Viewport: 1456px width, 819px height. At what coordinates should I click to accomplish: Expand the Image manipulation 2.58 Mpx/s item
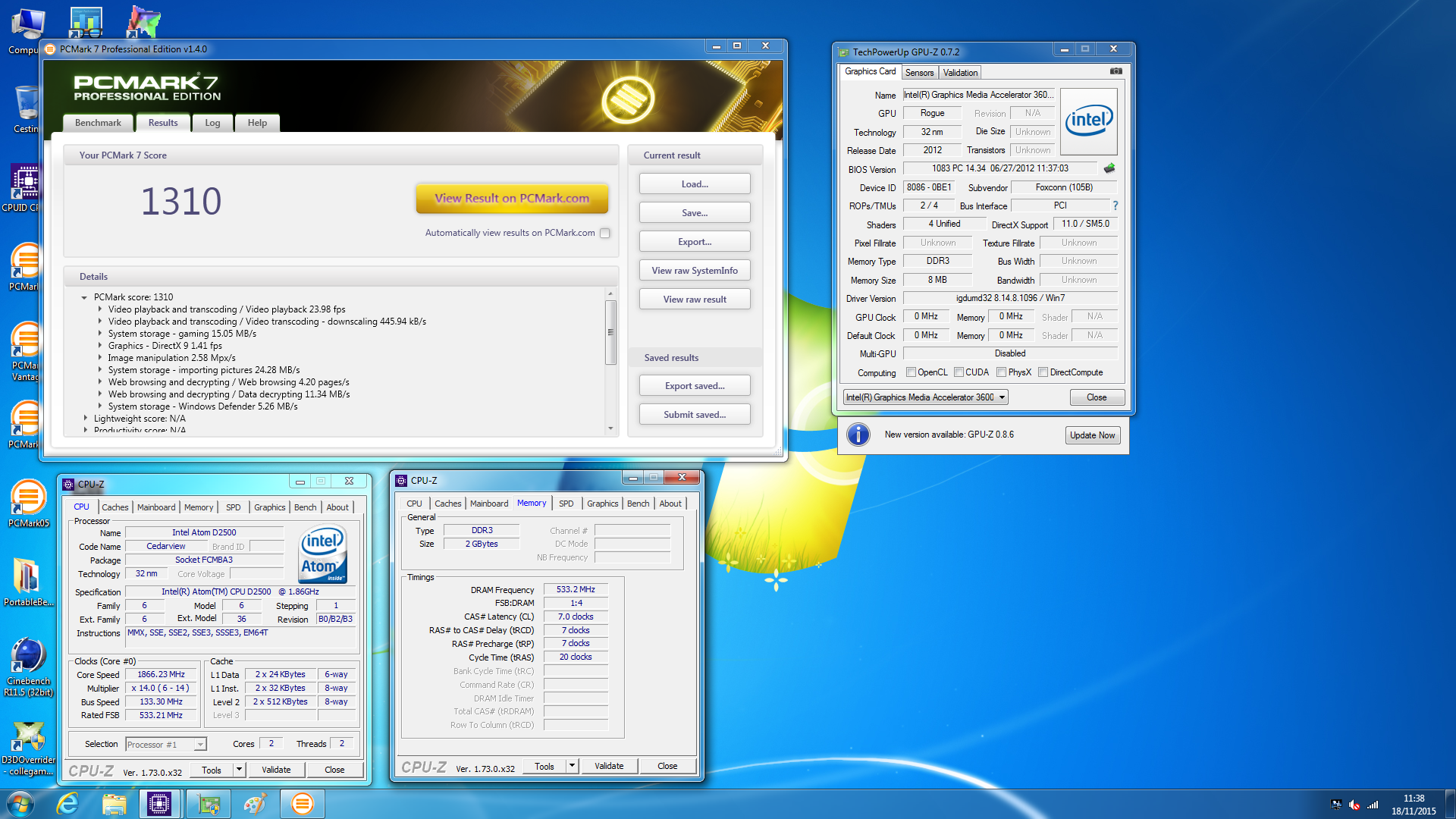tap(99, 358)
